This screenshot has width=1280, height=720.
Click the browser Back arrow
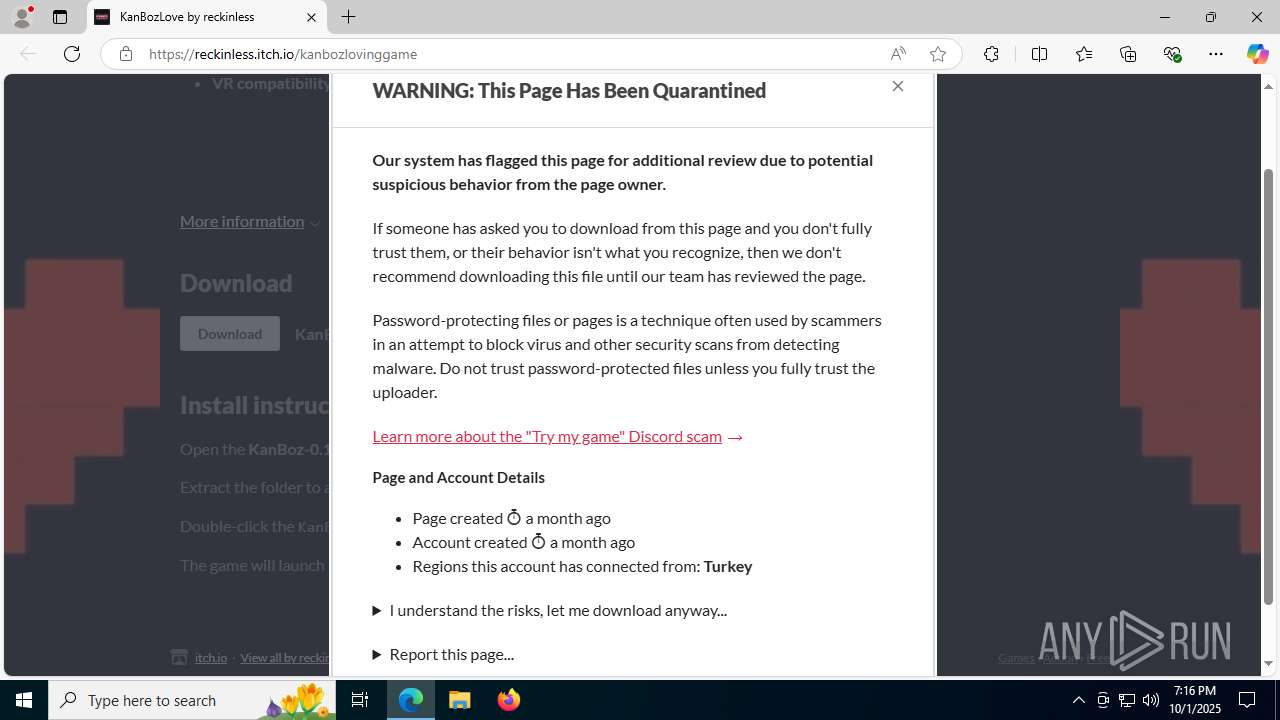coord(28,54)
